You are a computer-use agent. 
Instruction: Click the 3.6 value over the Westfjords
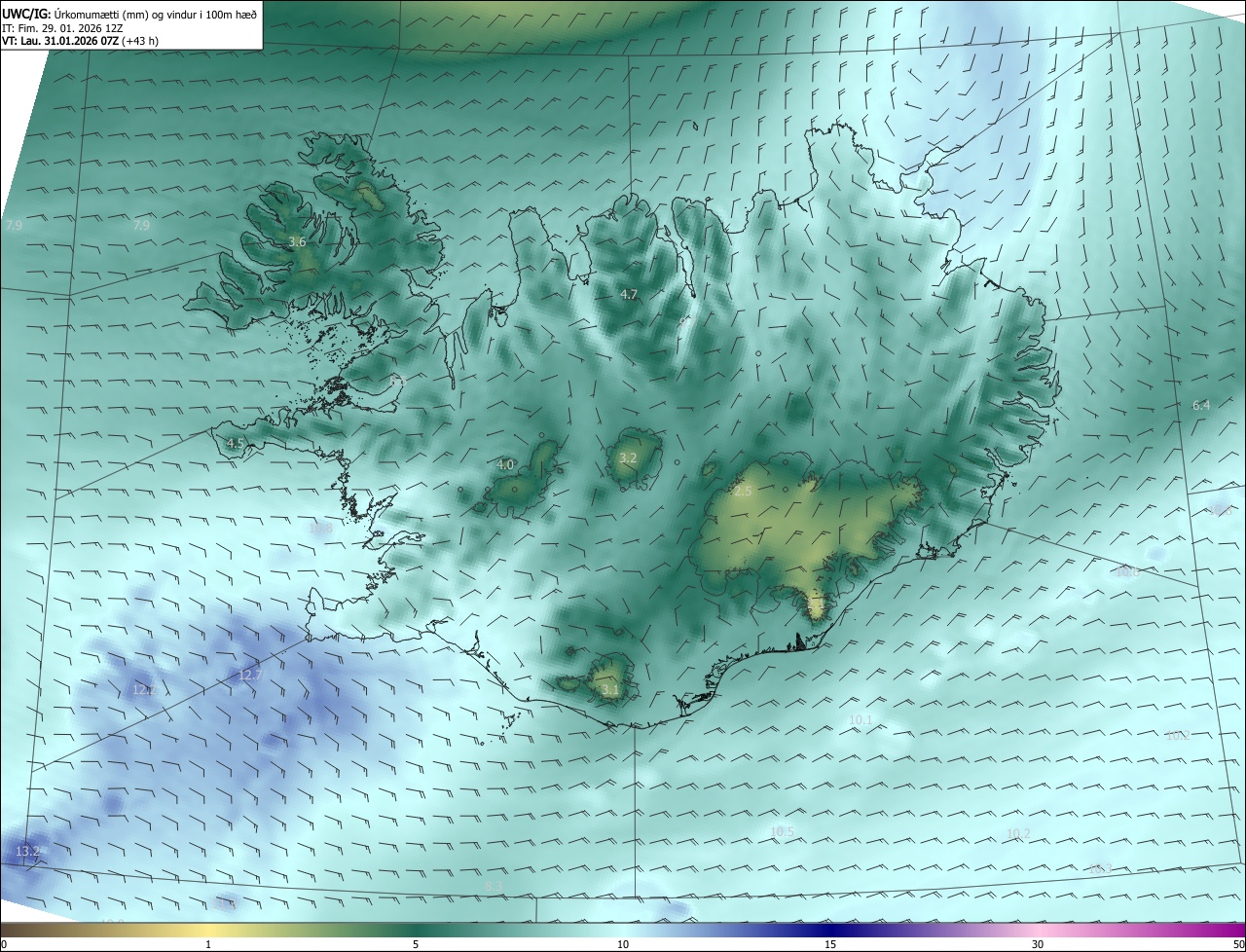[298, 241]
